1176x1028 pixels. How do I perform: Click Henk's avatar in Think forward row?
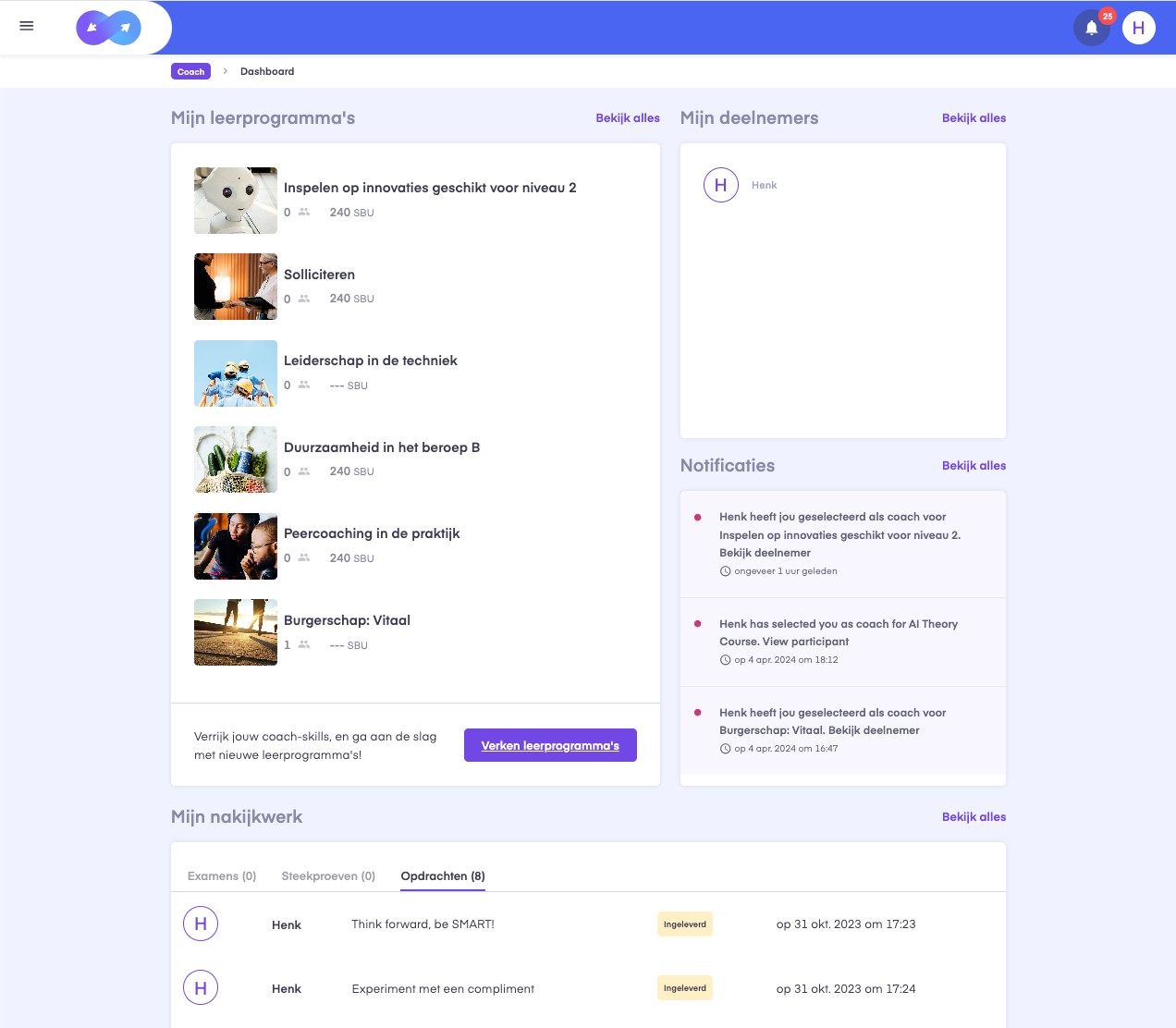pyautogui.click(x=201, y=924)
